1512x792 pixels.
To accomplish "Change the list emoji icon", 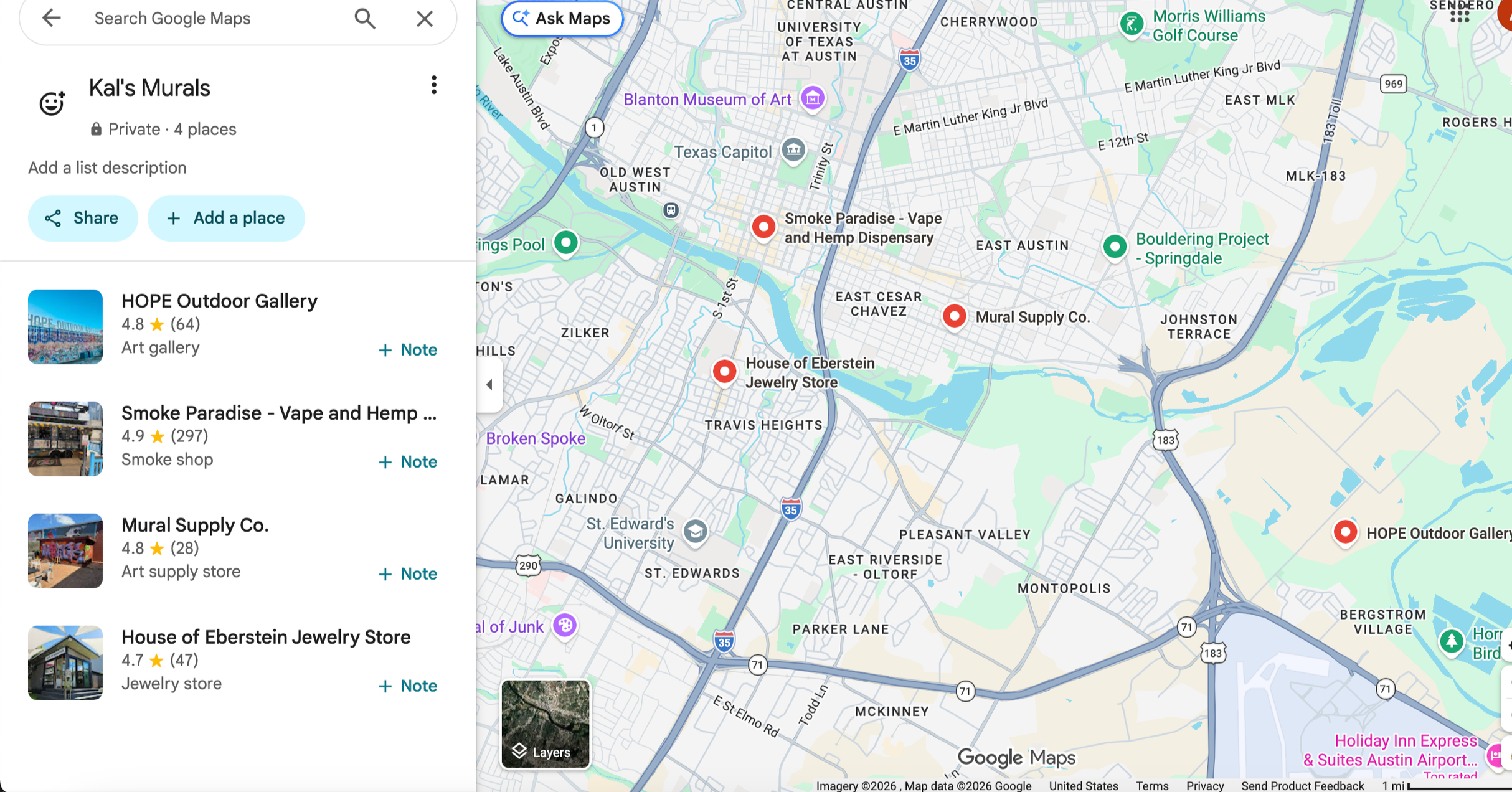I will coord(52,103).
